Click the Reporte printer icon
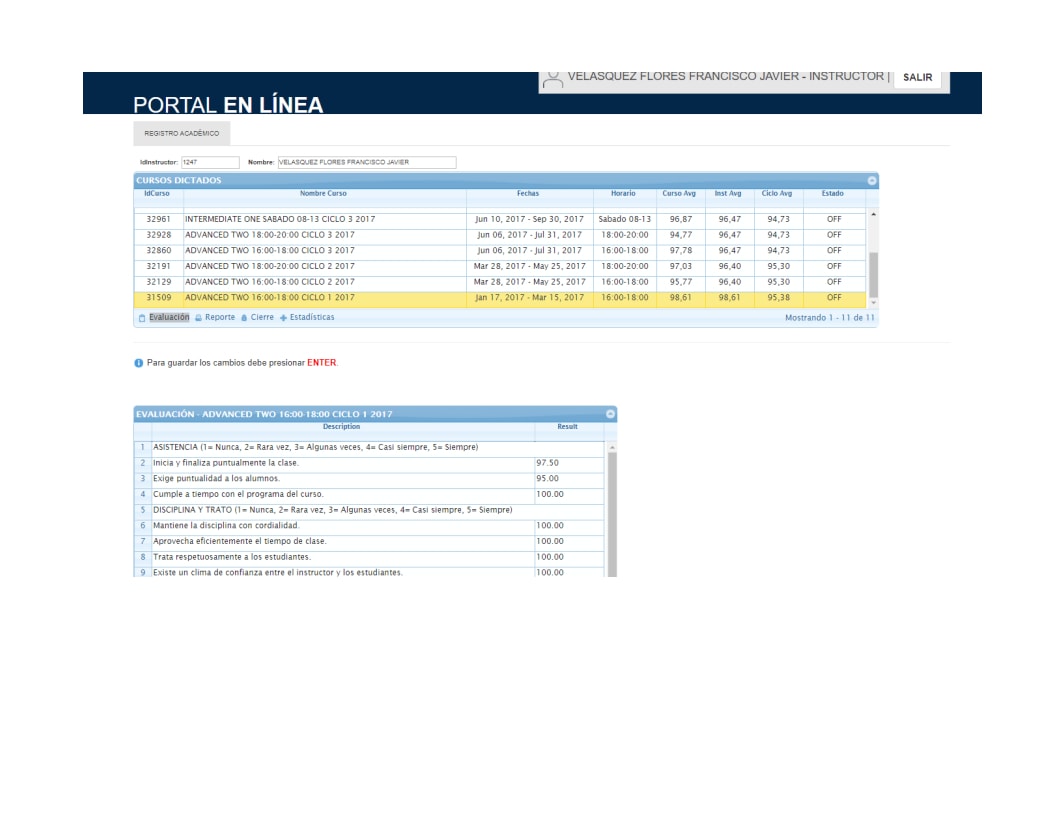 coord(198,318)
